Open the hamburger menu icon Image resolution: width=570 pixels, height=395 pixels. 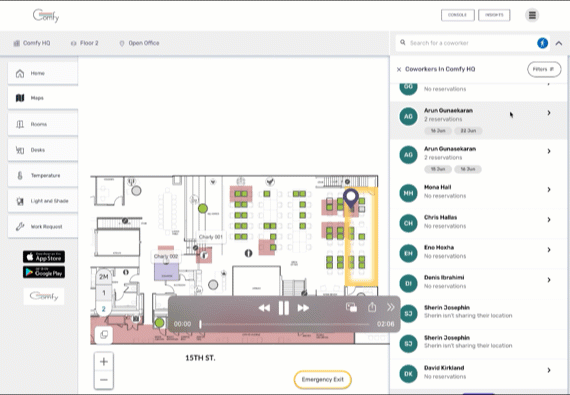532,15
